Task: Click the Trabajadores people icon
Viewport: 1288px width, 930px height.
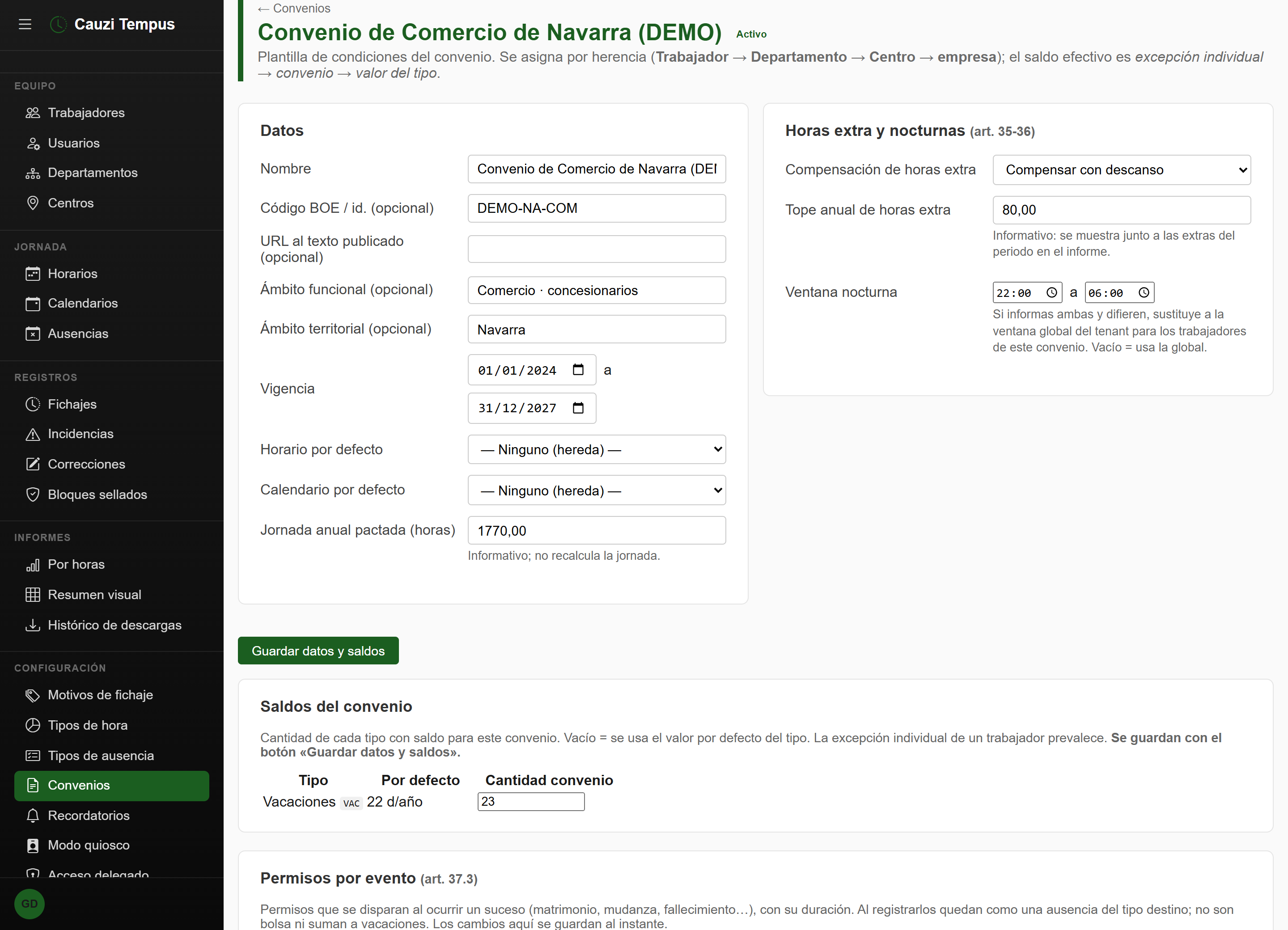Action: tap(33, 112)
